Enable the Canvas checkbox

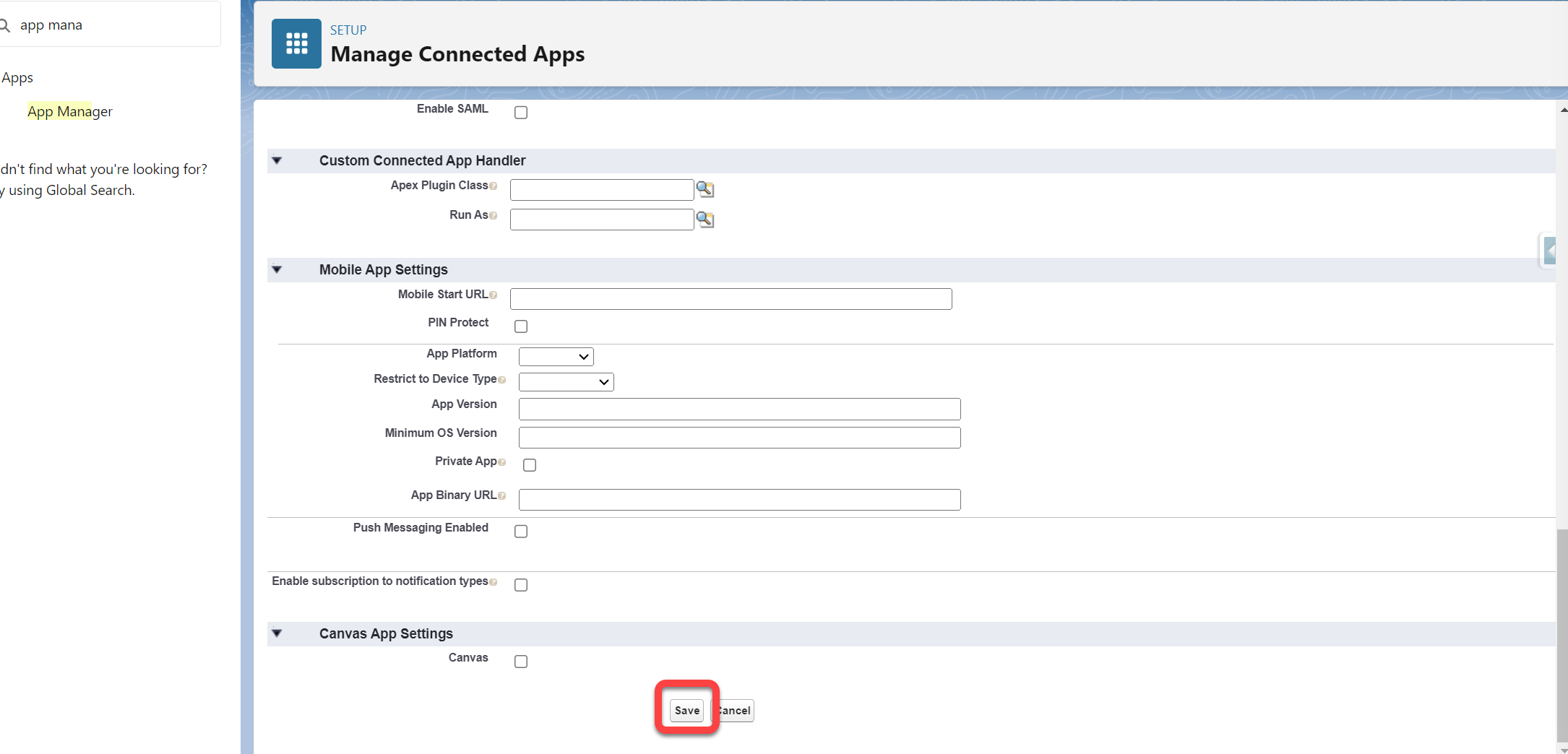521,662
